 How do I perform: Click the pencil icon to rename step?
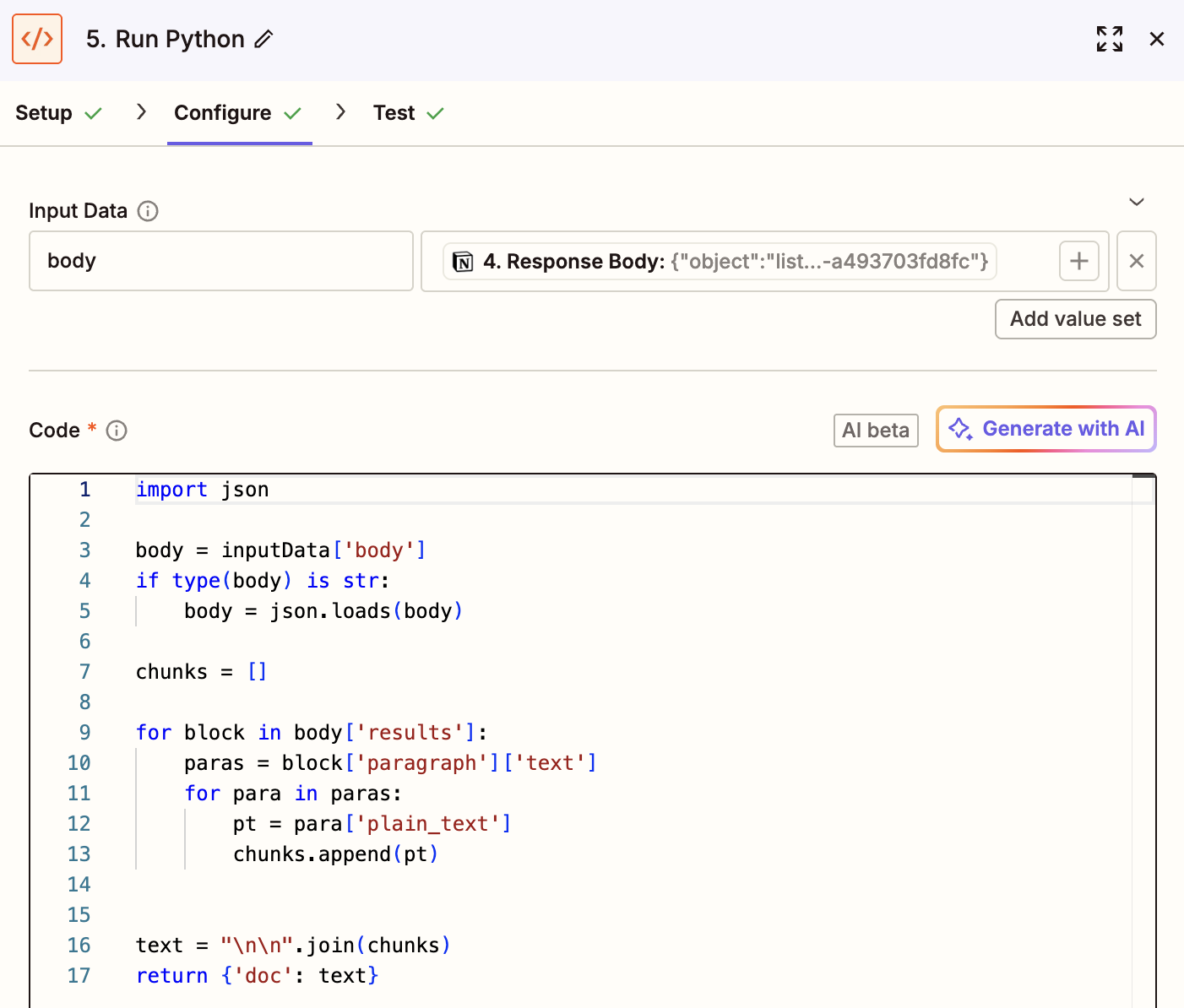264,39
